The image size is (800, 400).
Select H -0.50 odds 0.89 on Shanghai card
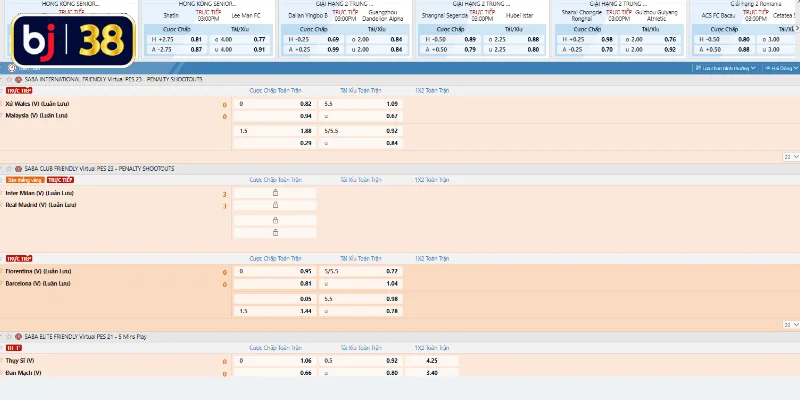click(x=450, y=39)
